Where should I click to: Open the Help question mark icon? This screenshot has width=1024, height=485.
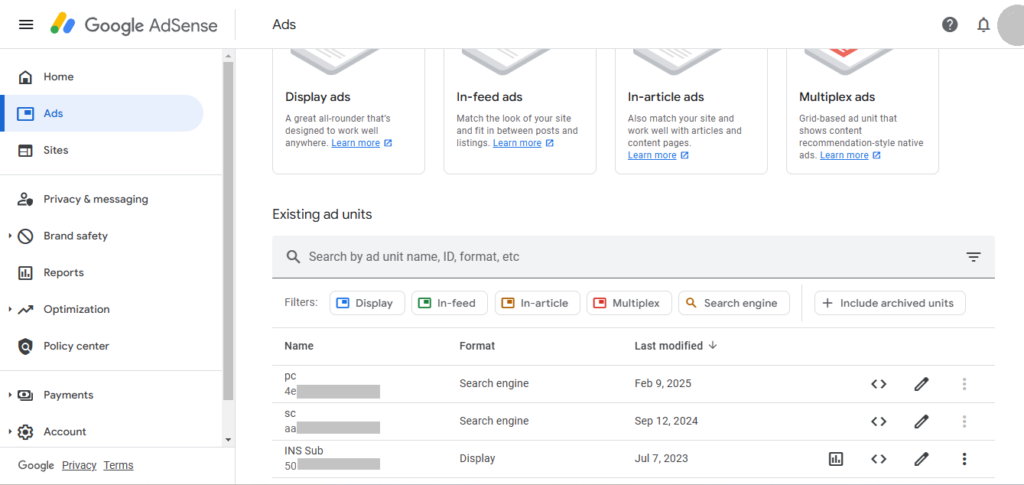tap(950, 25)
